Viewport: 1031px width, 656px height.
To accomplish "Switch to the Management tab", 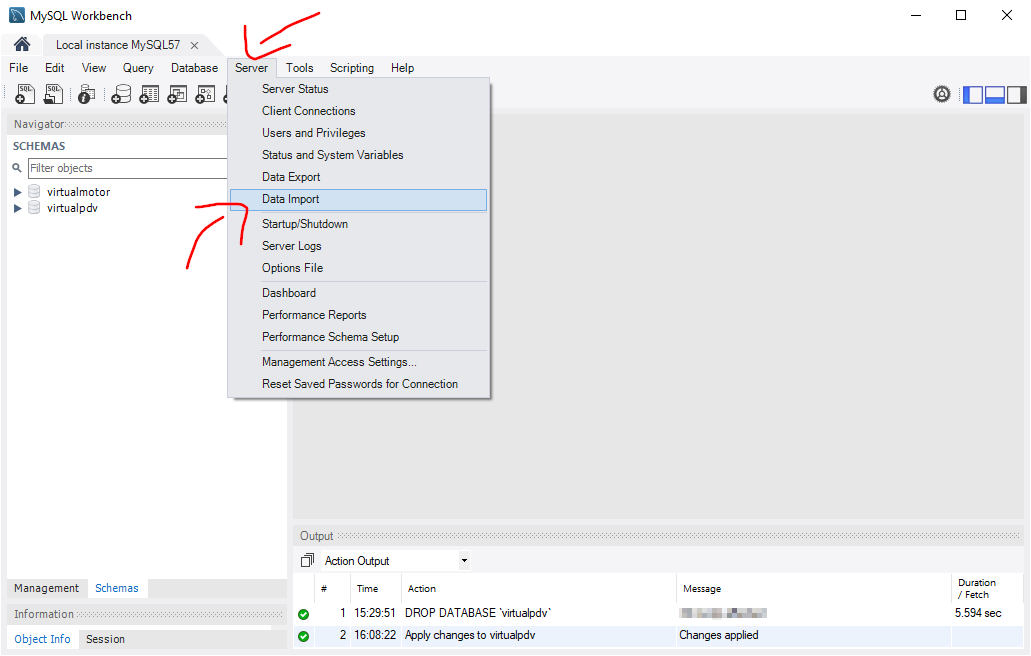I will pyautogui.click(x=47, y=588).
